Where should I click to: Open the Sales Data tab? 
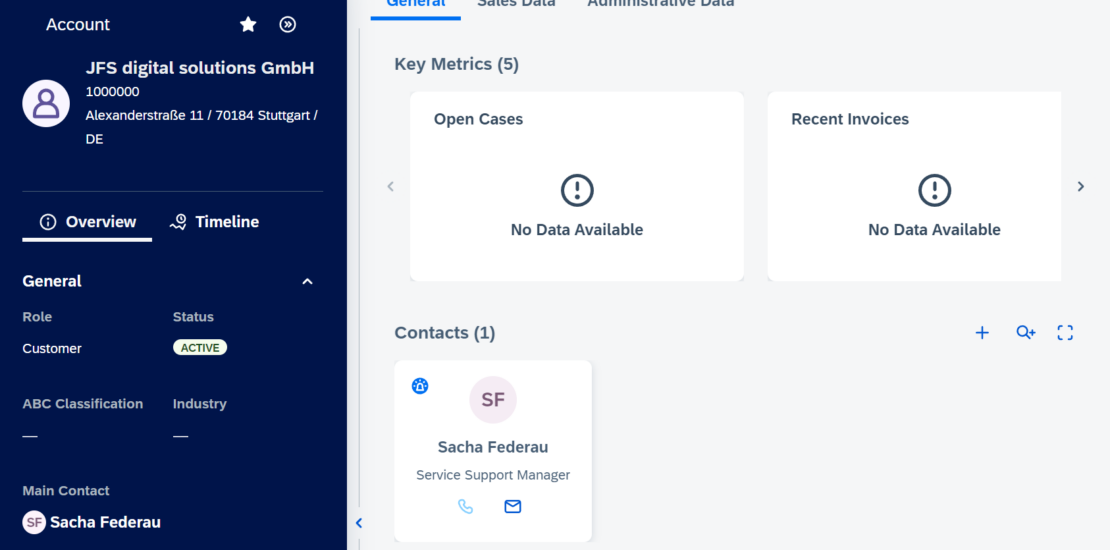click(516, 4)
